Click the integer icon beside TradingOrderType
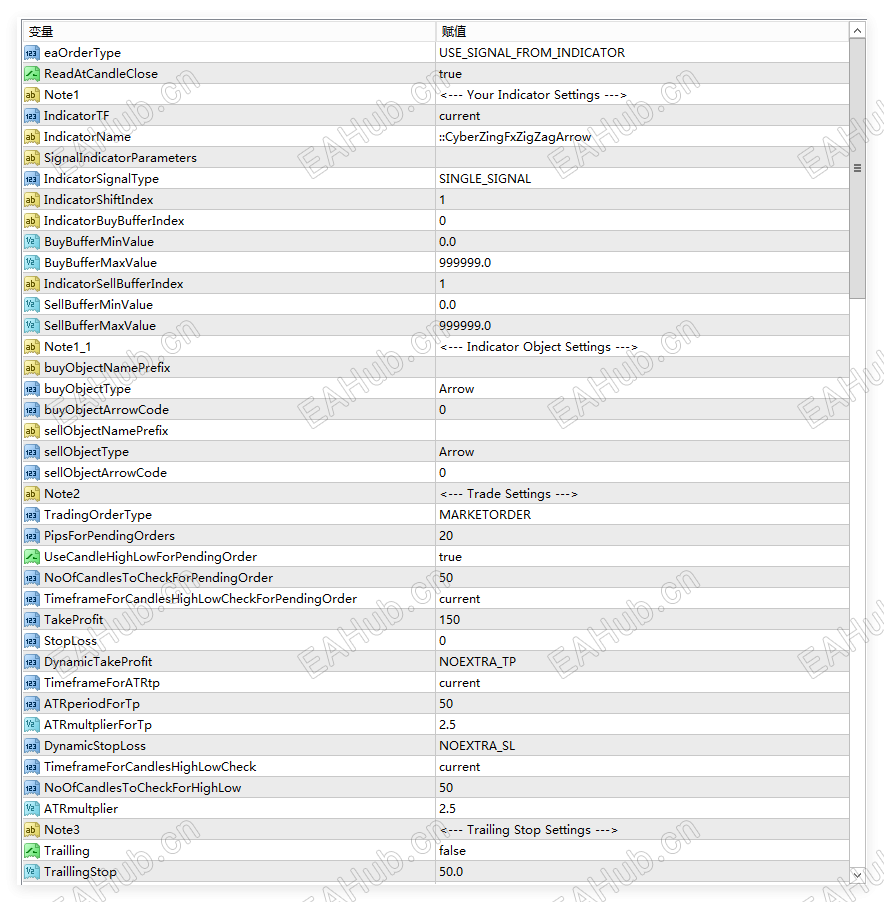Image resolution: width=884 pixels, height=902 pixels. pyautogui.click(x=32, y=515)
